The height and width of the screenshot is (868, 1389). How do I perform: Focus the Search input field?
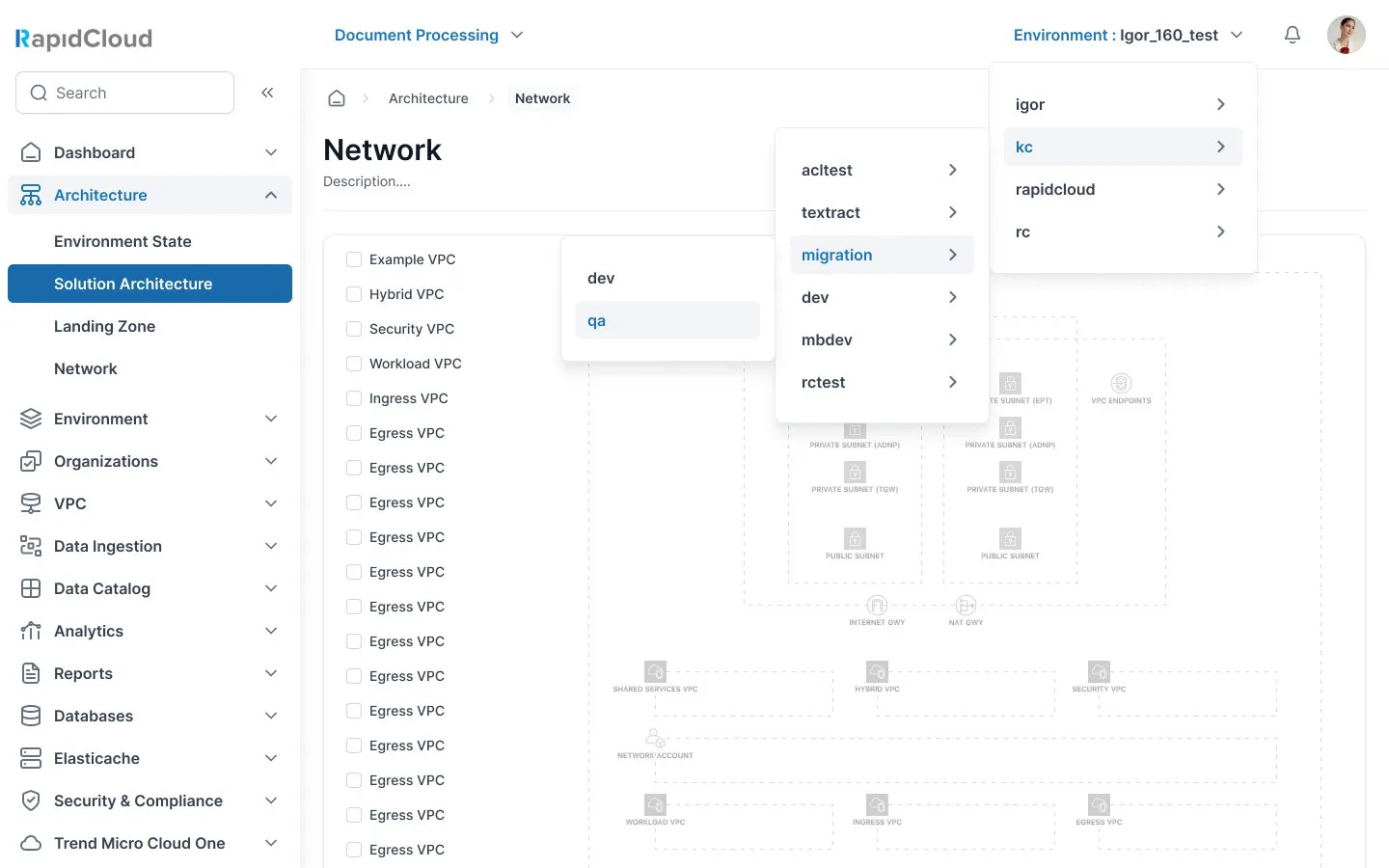pyautogui.click(x=124, y=93)
